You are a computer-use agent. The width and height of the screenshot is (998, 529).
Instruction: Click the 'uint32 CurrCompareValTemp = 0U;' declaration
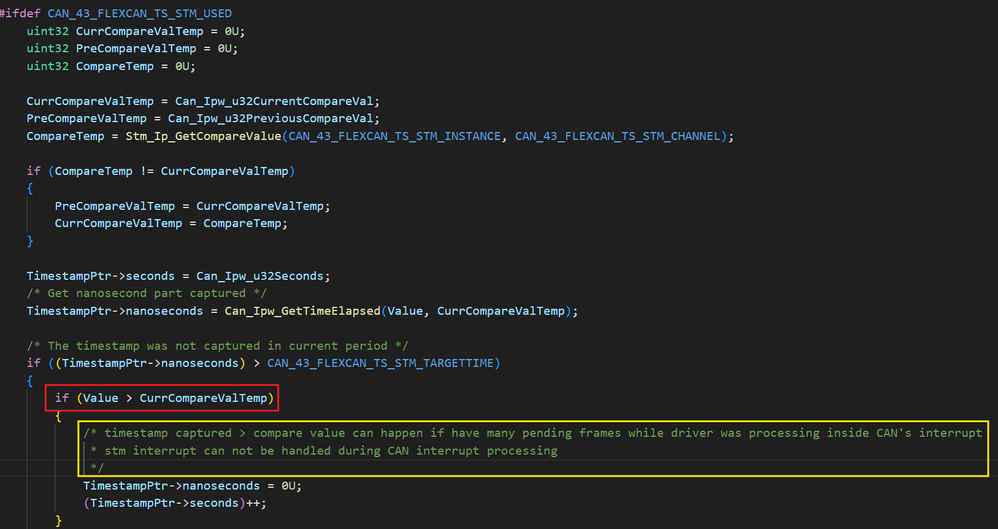[136, 31]
